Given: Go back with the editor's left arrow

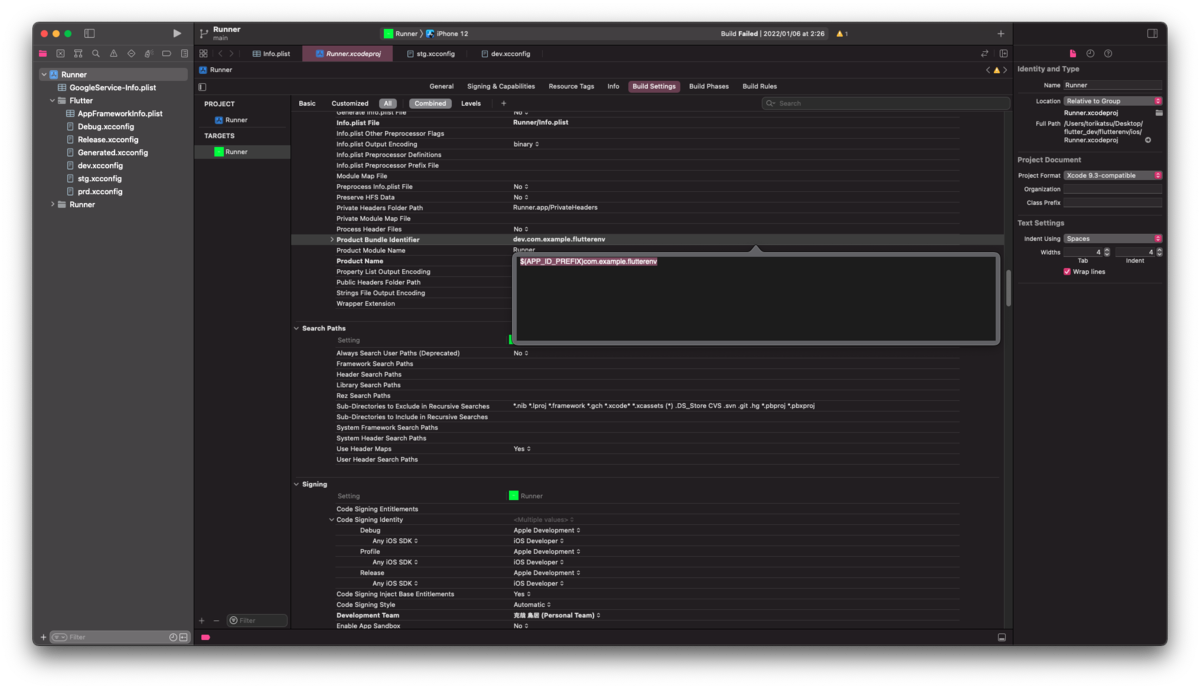Looking at the screenshot, I should tap(220, 53).
